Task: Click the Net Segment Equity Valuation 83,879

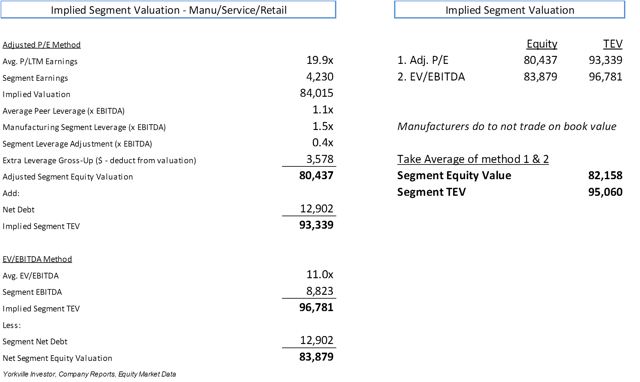Action: [x=316, y=357]
